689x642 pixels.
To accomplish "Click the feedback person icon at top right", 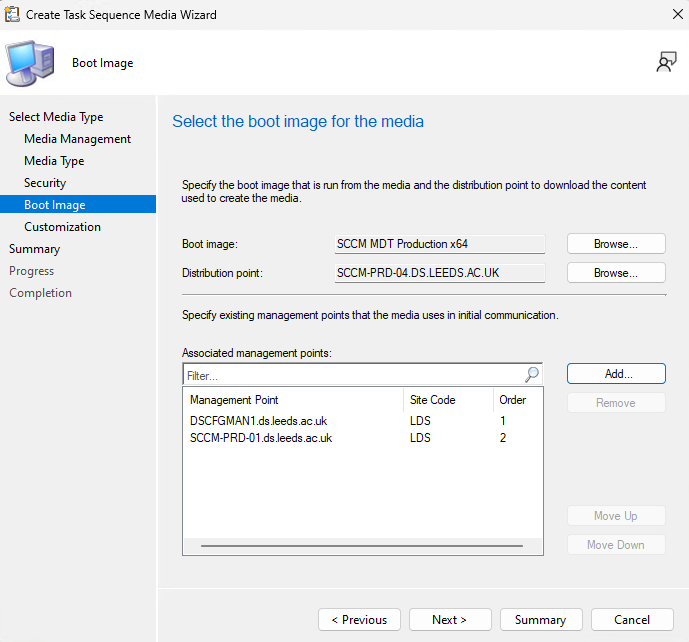I will click(666, 62).
